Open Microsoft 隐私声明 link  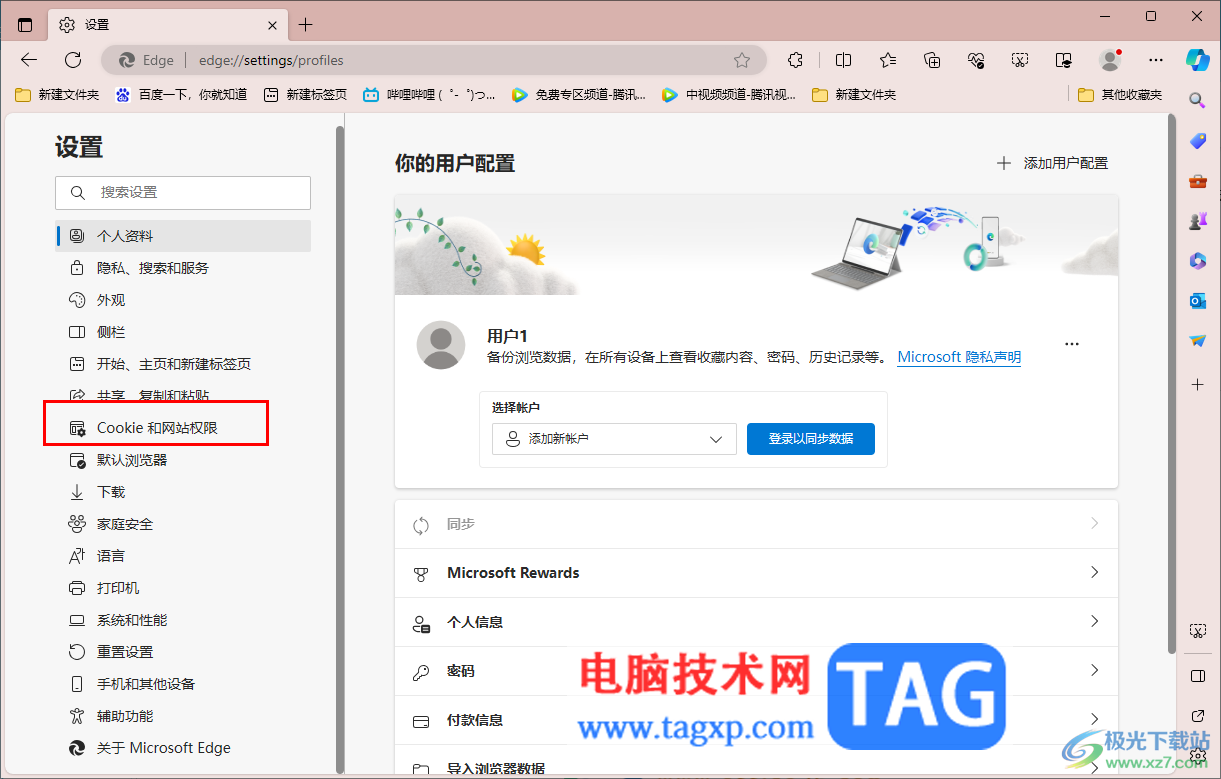tap(959, 357)
